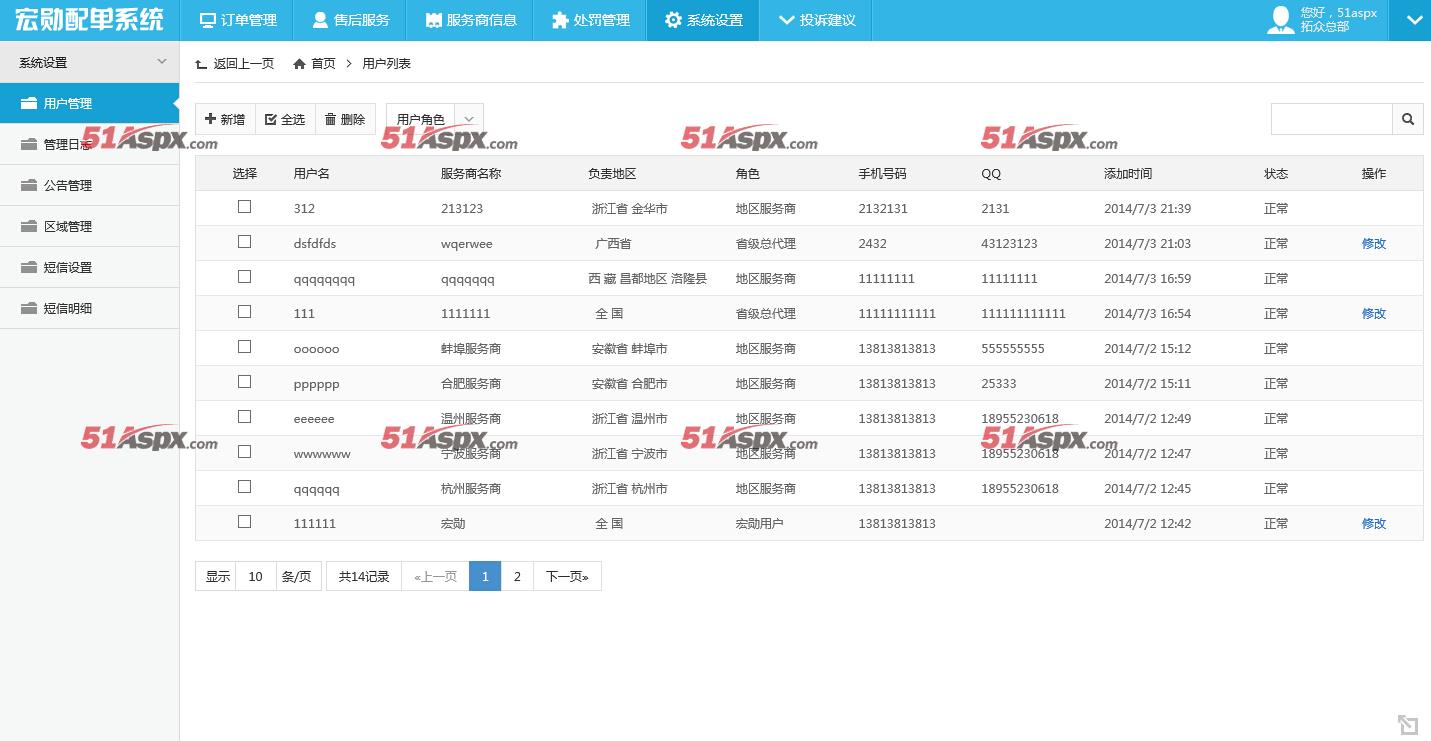
Task: Click the 西藏 昌都地区 洛隆县 cell
Action: (x=648, y=278)
